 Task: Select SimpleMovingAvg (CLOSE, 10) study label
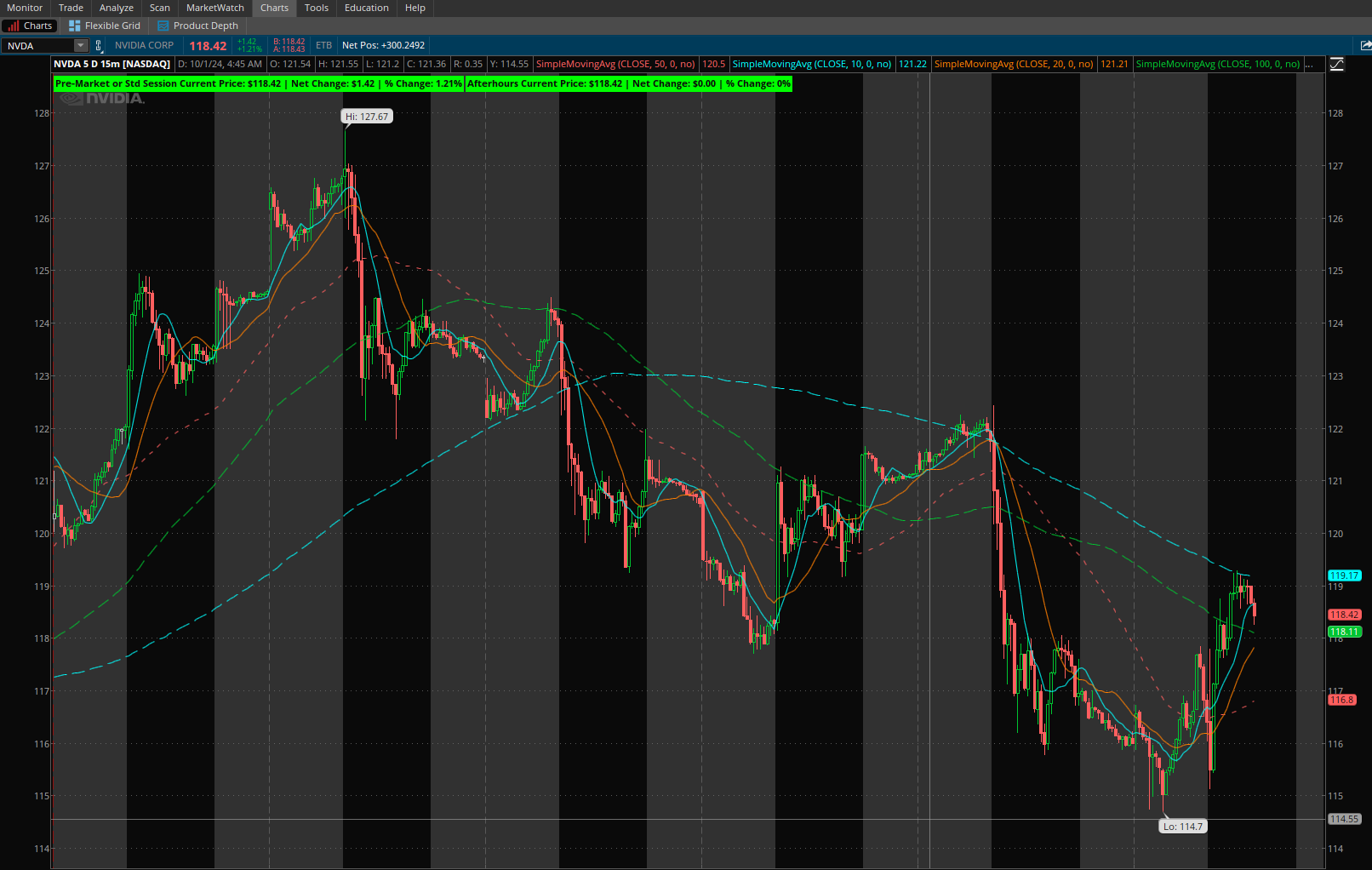pyautogui.click(x=812, y=64)
